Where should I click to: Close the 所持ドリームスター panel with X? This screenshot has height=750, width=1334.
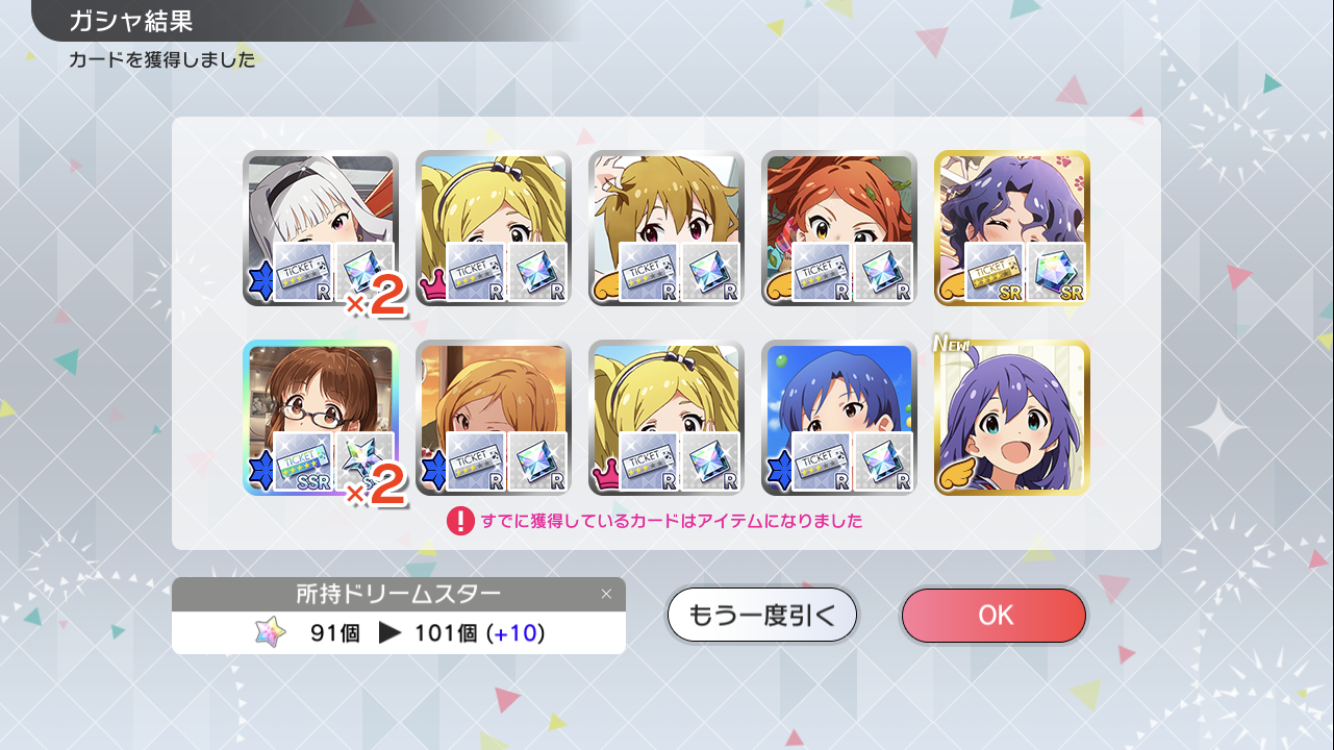click(606, 594)
